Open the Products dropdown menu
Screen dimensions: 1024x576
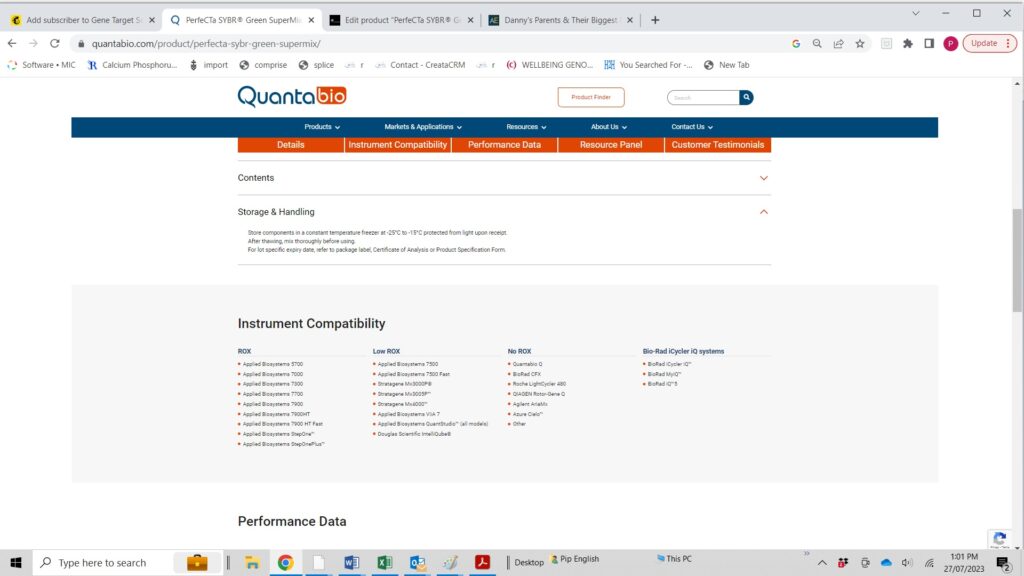(x=322, y=127)
